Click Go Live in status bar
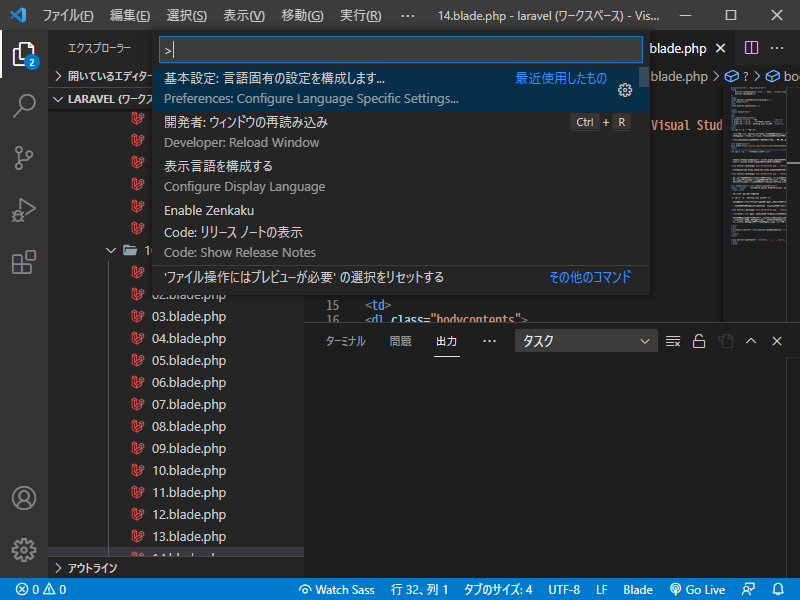The width and height of the screenshot is (800, 600). coord(697,590)
